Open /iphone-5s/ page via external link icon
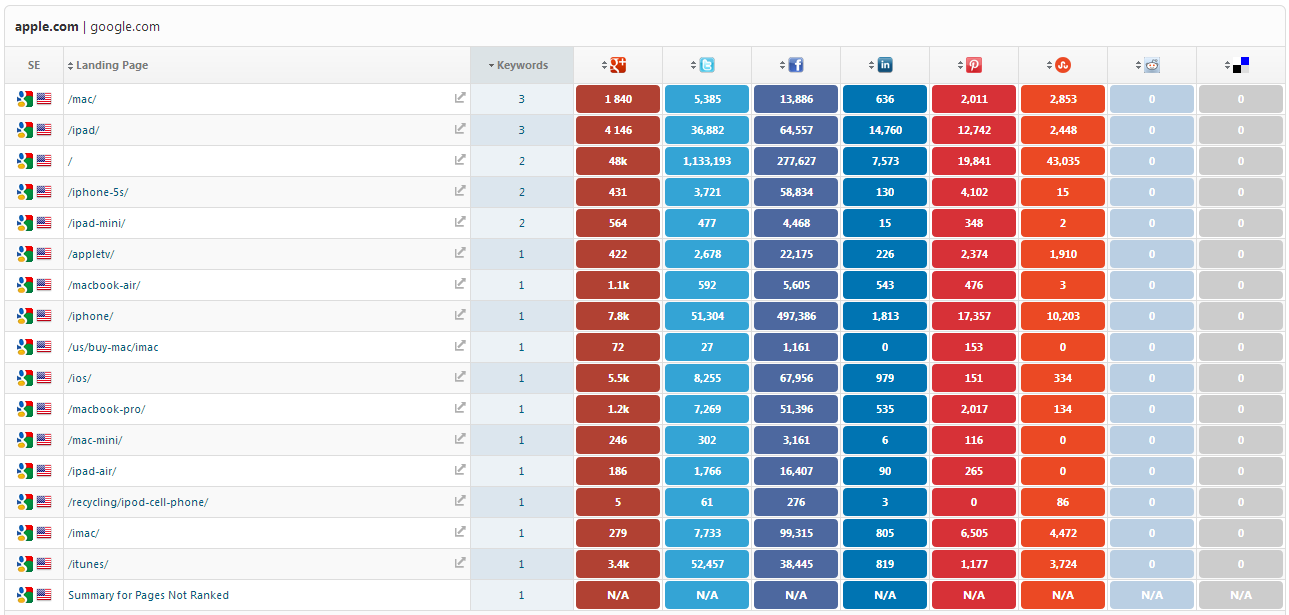This screenshot has width=1289, height=615. [x=460, y=191]
